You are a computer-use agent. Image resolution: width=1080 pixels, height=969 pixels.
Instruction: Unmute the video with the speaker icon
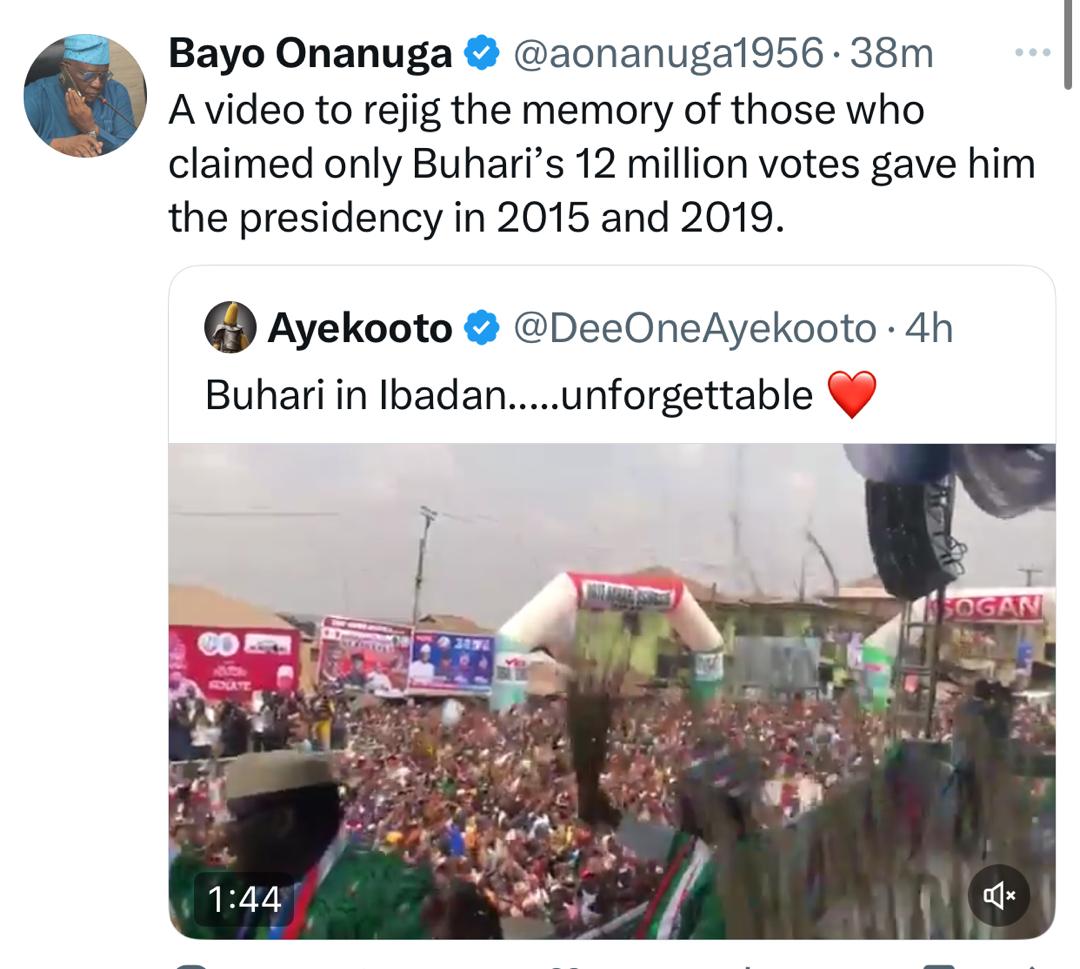click(x=1000, y=894)
